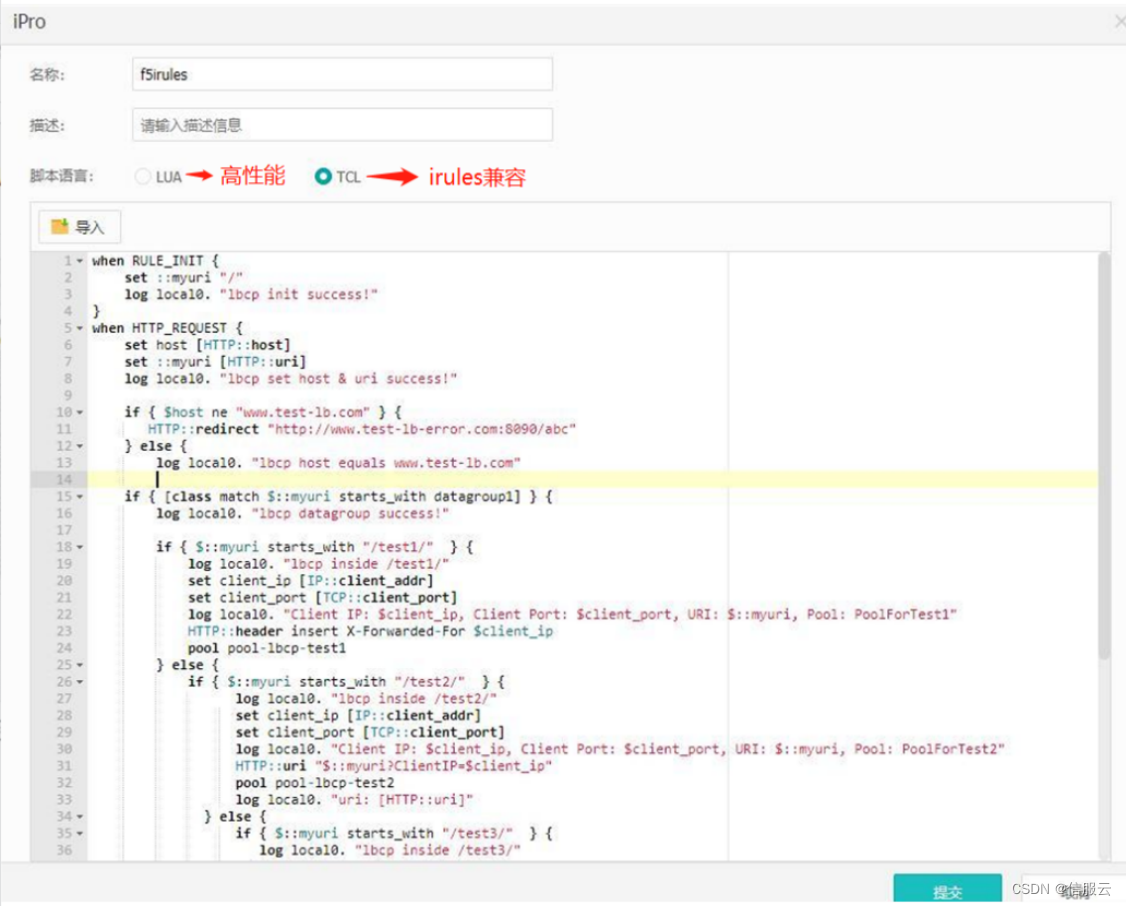Click line 24 "pool pool-lbcp-test1"
1126x906 pixels.
267,648
